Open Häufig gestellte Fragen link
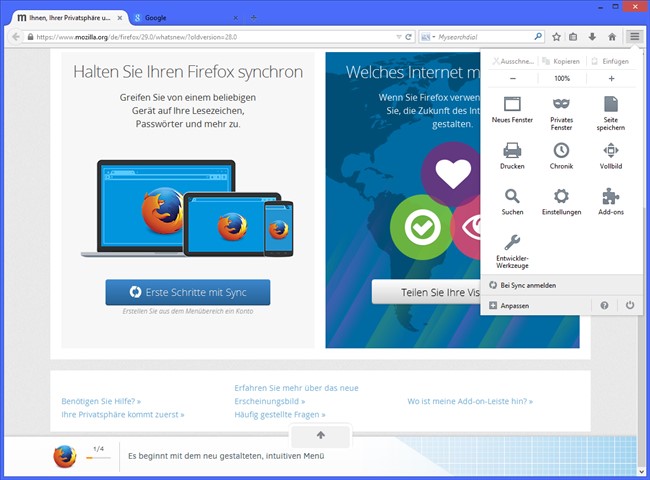 pos(280,415)
